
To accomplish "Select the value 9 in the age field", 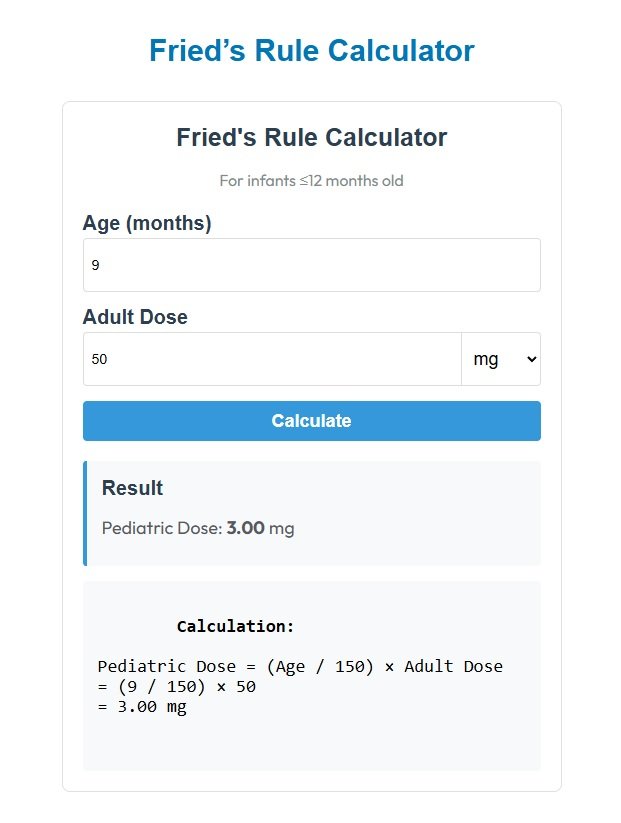I will (97, 264).
